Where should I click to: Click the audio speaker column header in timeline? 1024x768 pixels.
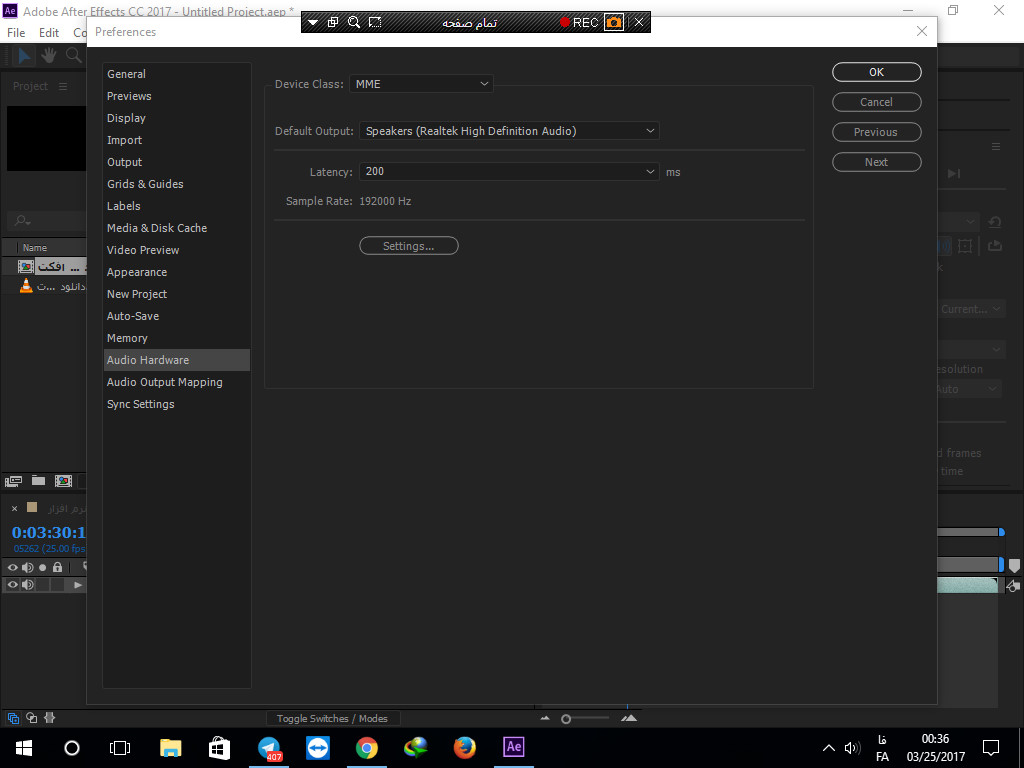point(27,567)
